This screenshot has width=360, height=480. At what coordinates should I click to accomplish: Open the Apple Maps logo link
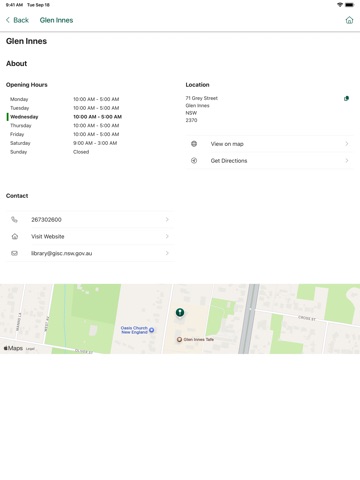13,348
